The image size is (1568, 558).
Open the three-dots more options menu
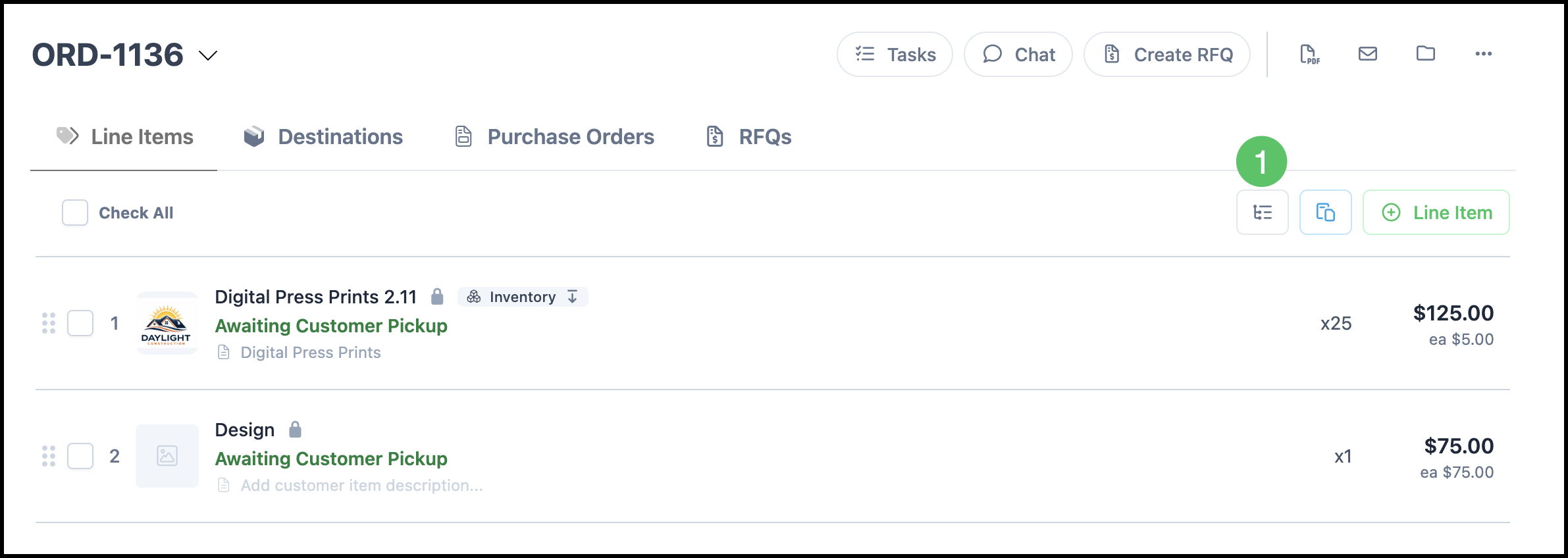pos(1483,54)
